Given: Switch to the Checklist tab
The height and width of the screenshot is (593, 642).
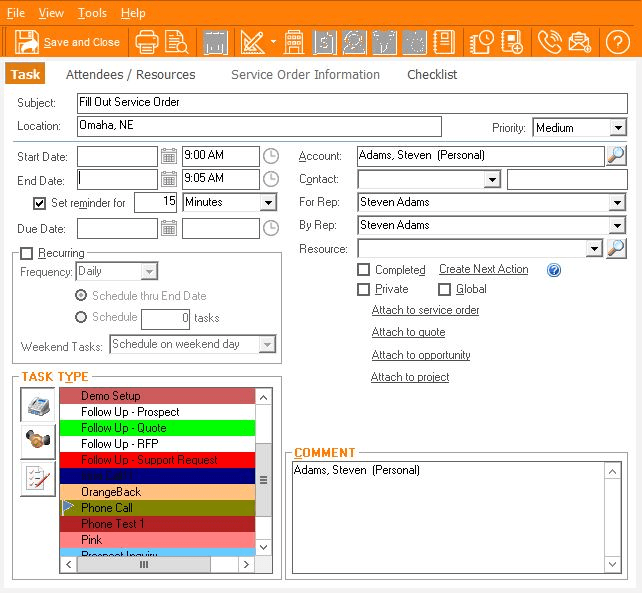Looking at the screenshot, I should pos(432,75).
